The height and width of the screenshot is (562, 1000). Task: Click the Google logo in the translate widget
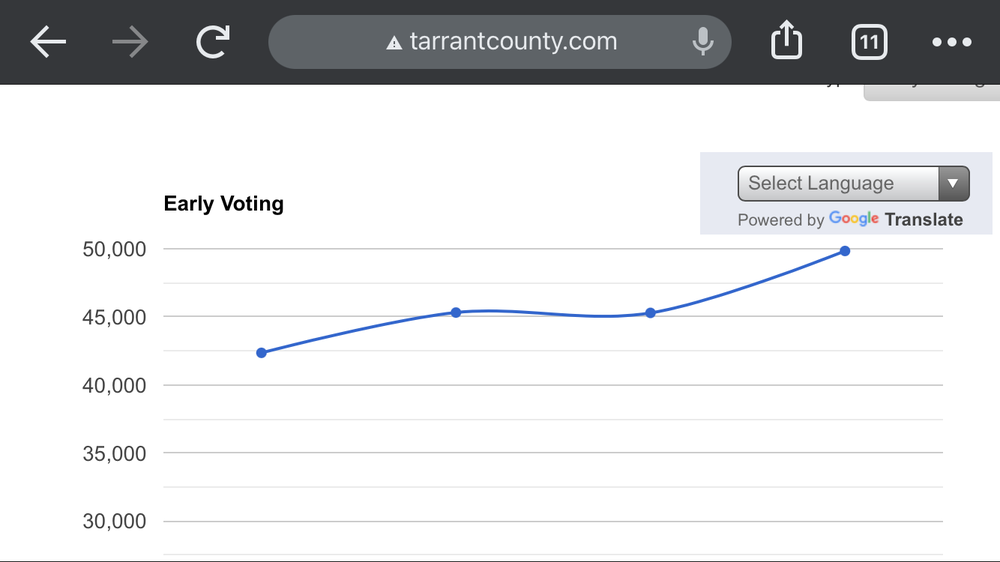[853, 219]
